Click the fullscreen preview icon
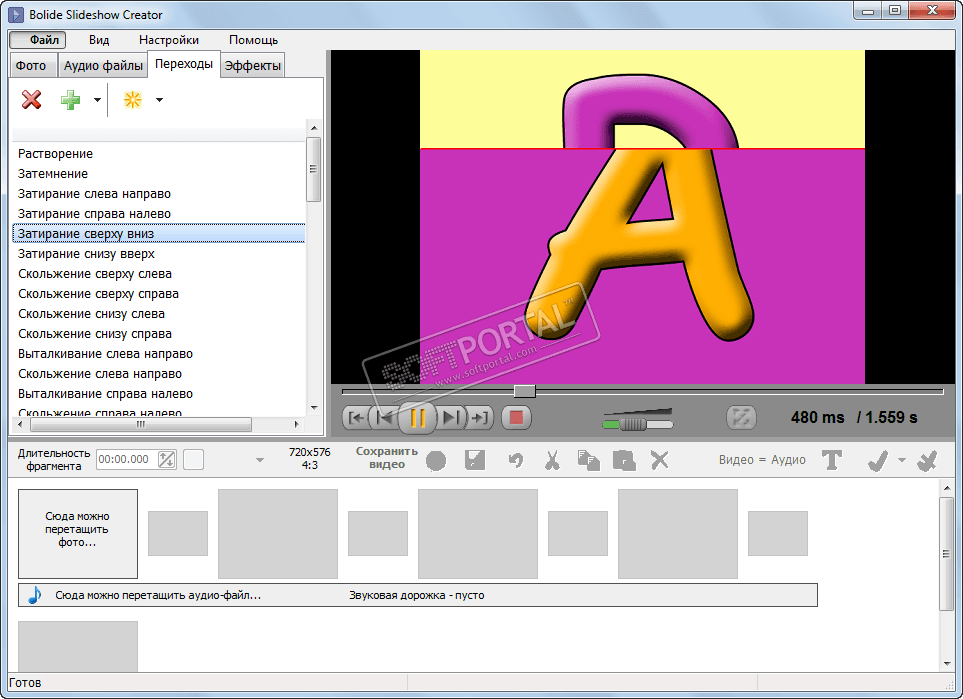 pyautogui.click(x=741, y=418)
